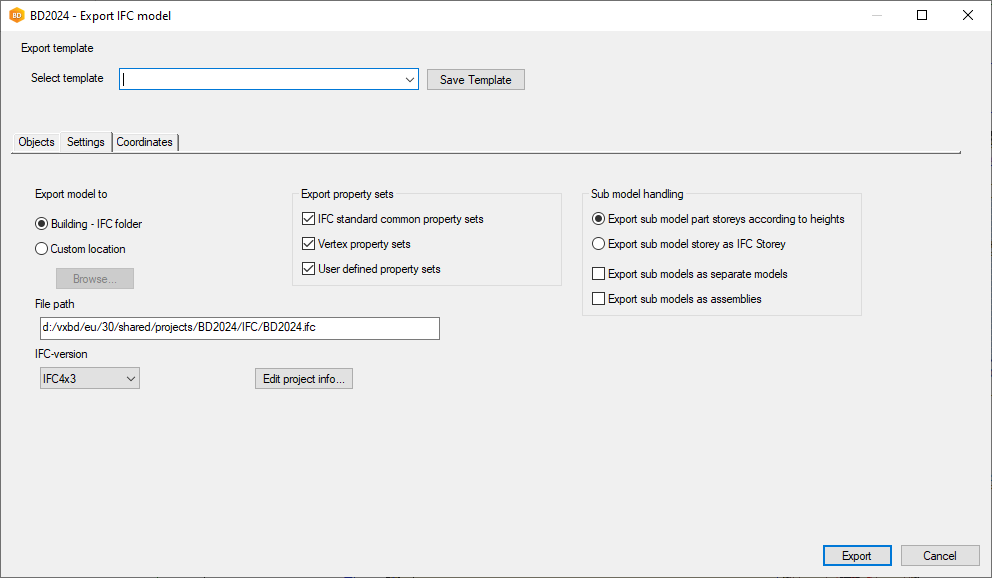Select export part storeys according to heights

click(x=599, y=219)
